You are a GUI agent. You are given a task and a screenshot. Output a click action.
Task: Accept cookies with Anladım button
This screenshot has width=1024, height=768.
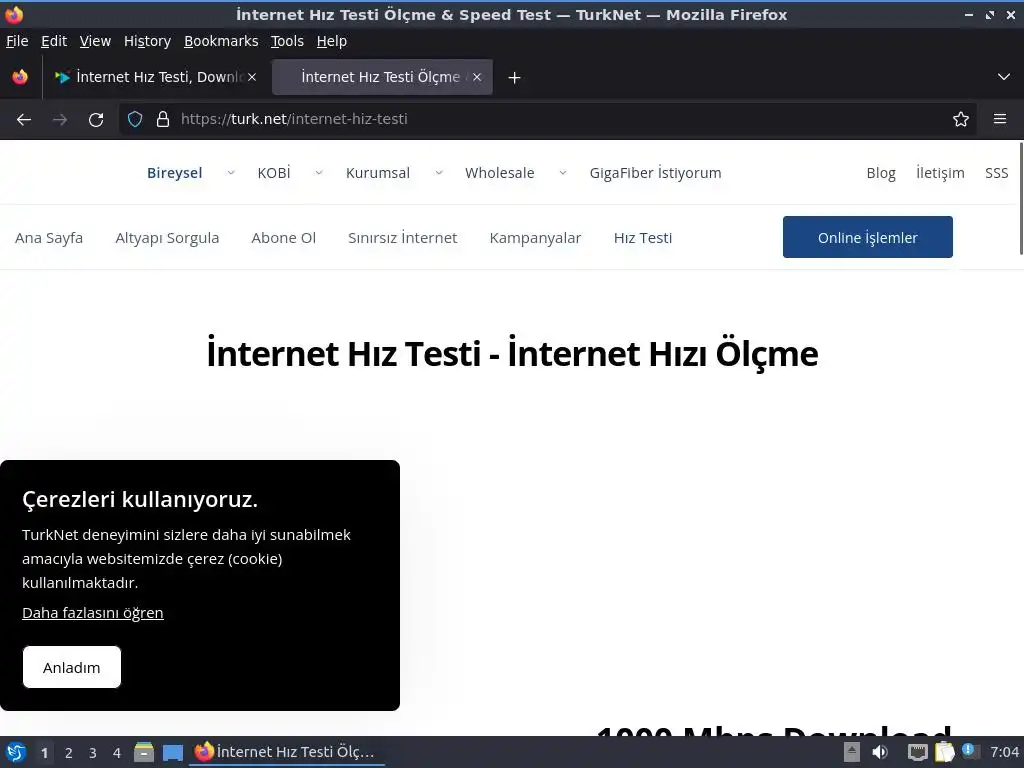tap(72, 667)
